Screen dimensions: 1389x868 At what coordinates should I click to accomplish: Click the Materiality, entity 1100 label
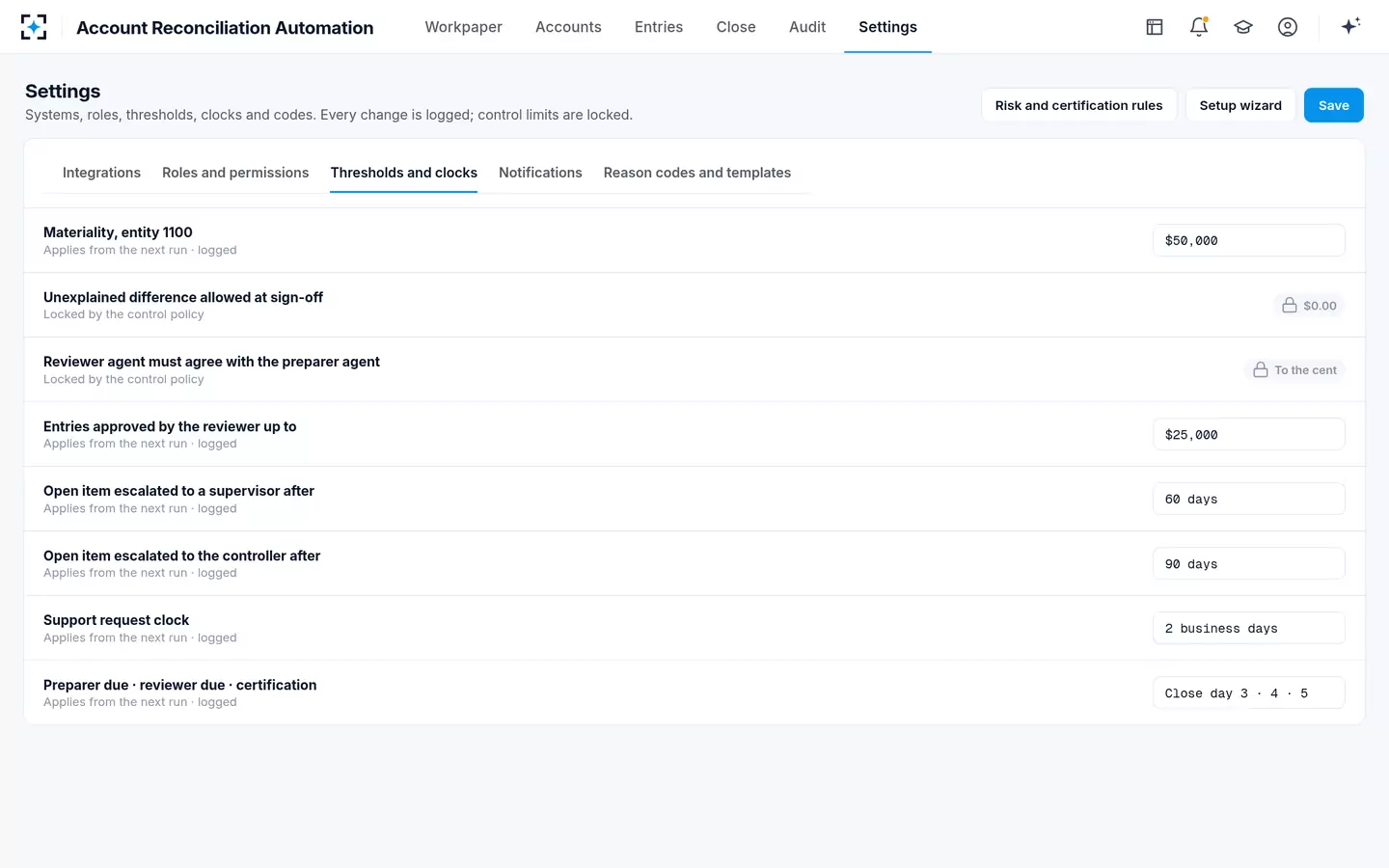pyautogui.click(x=118, y=232)
